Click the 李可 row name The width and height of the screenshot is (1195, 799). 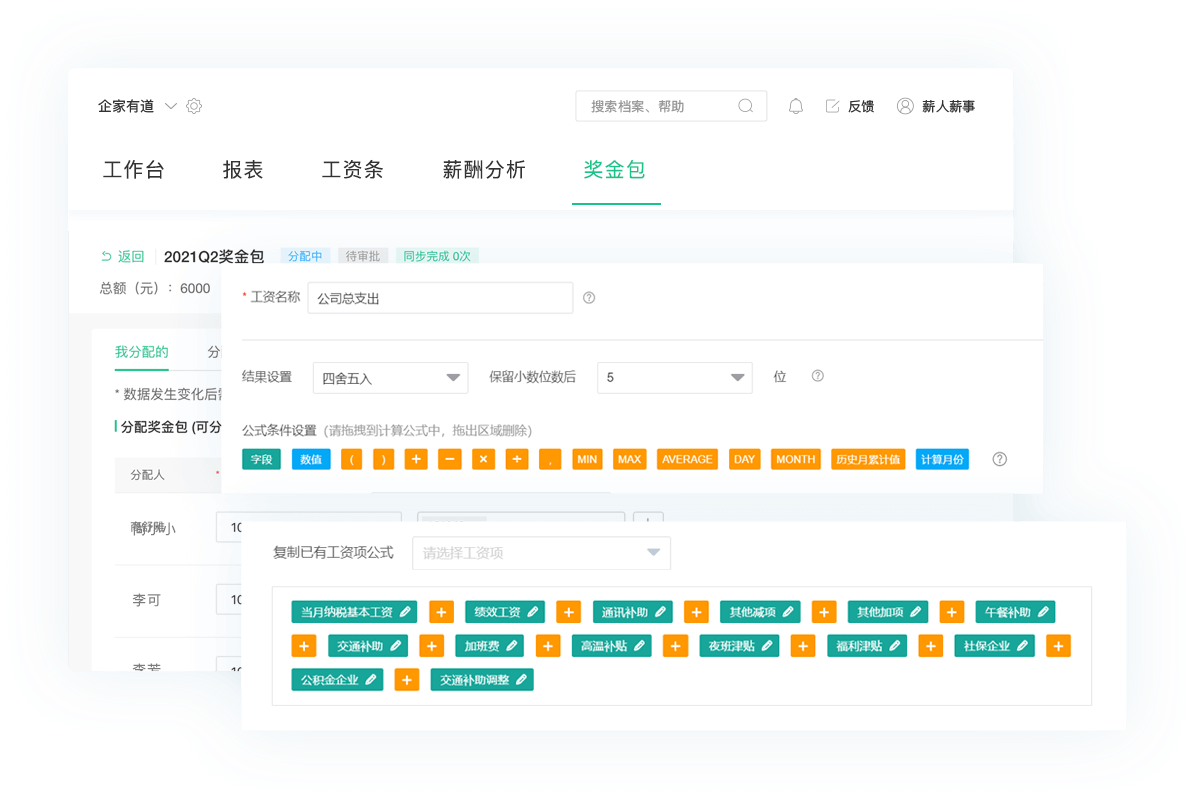(146, 600)
